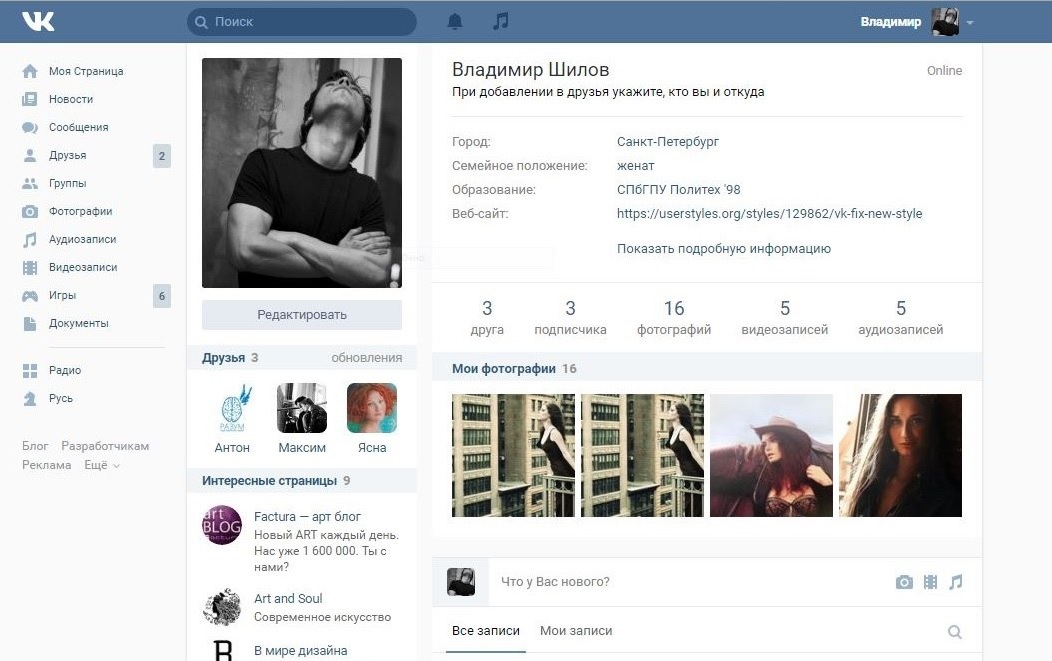Click the gamepad icon beside Игры

click(30, 296)
